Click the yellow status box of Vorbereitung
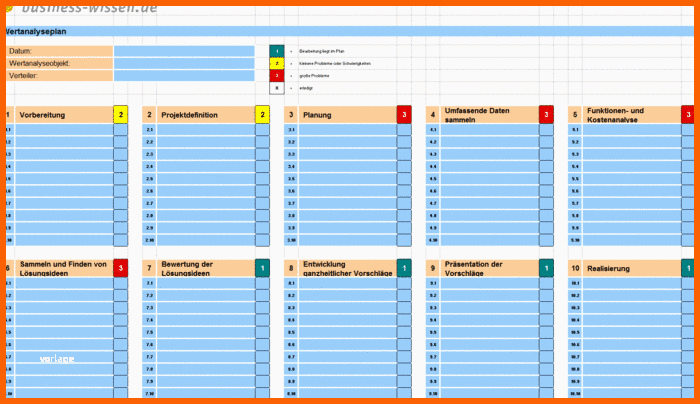The image size is (700, 404). click(x=121, y=115)
